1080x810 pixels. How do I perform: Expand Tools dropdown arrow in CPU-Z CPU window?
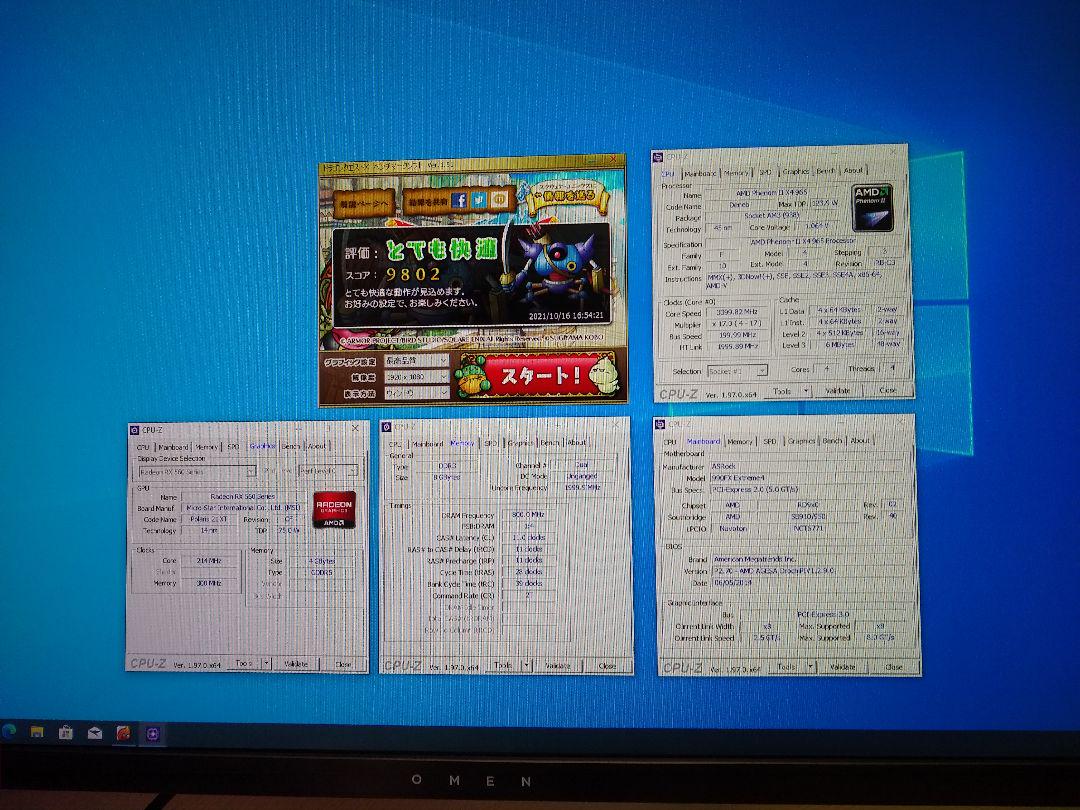click(807, 391)
